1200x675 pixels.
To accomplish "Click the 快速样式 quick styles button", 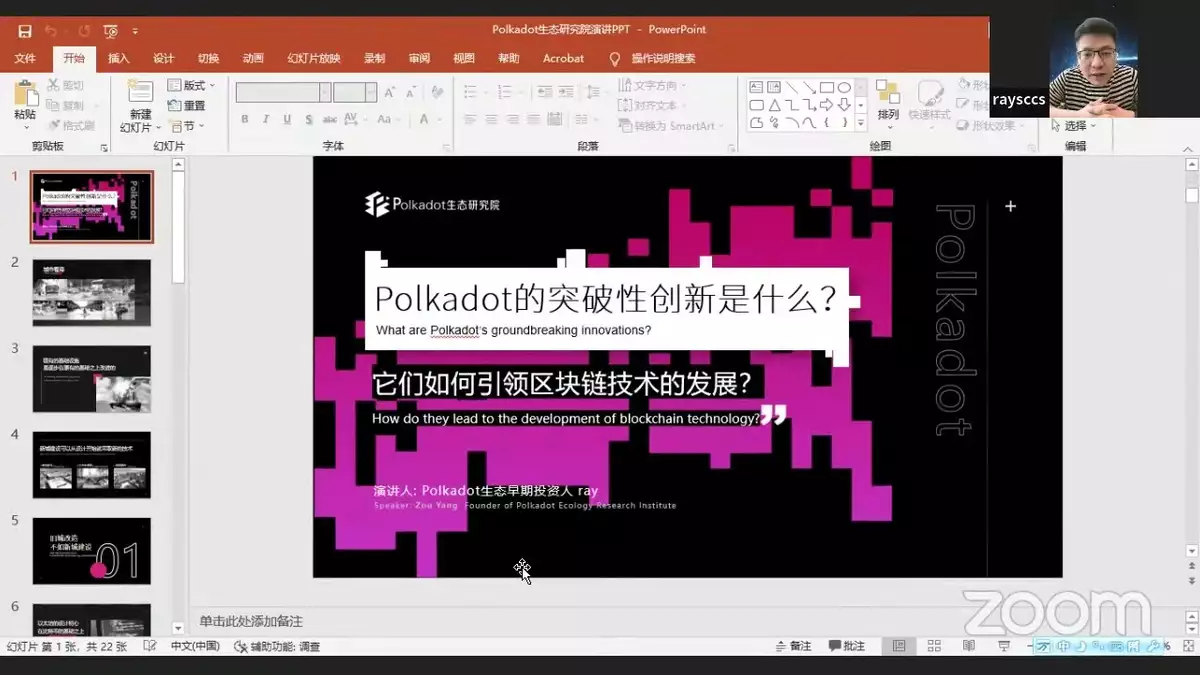I will click(931, 102).
